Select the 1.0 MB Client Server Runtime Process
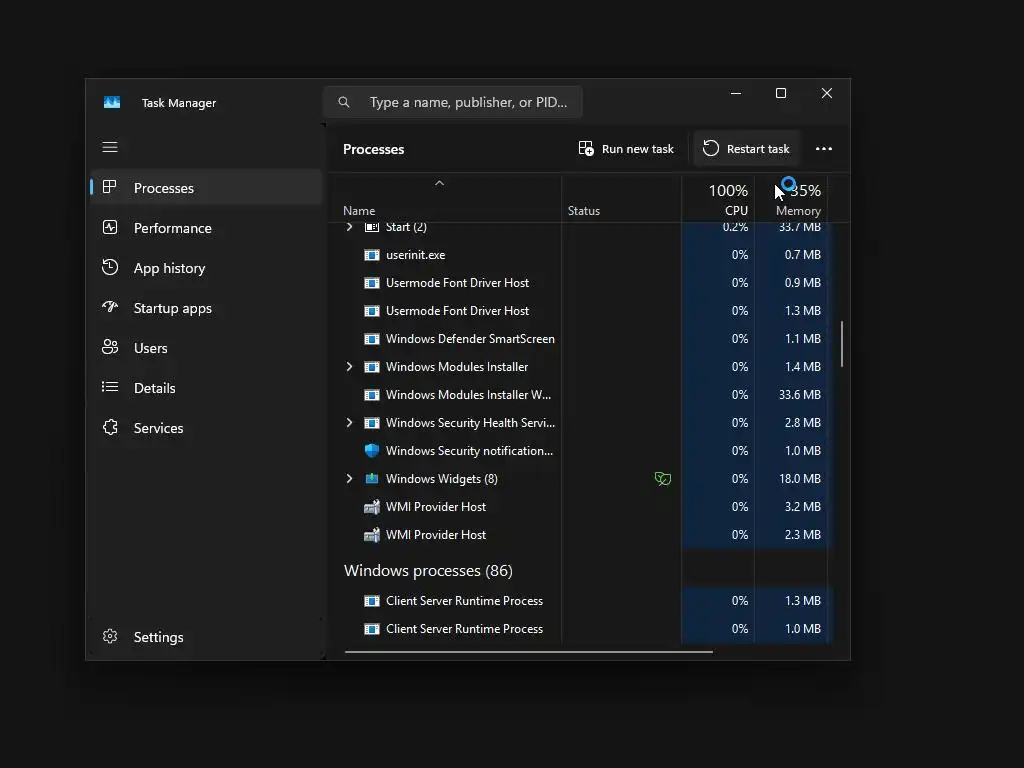Viewport: 1024px width, 768px height. tap(578, 629)
